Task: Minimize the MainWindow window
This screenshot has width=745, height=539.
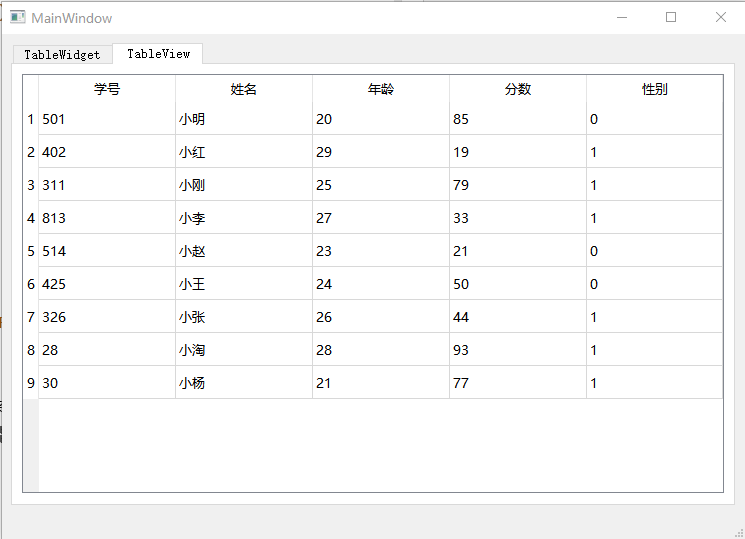Action: (622, 18)
